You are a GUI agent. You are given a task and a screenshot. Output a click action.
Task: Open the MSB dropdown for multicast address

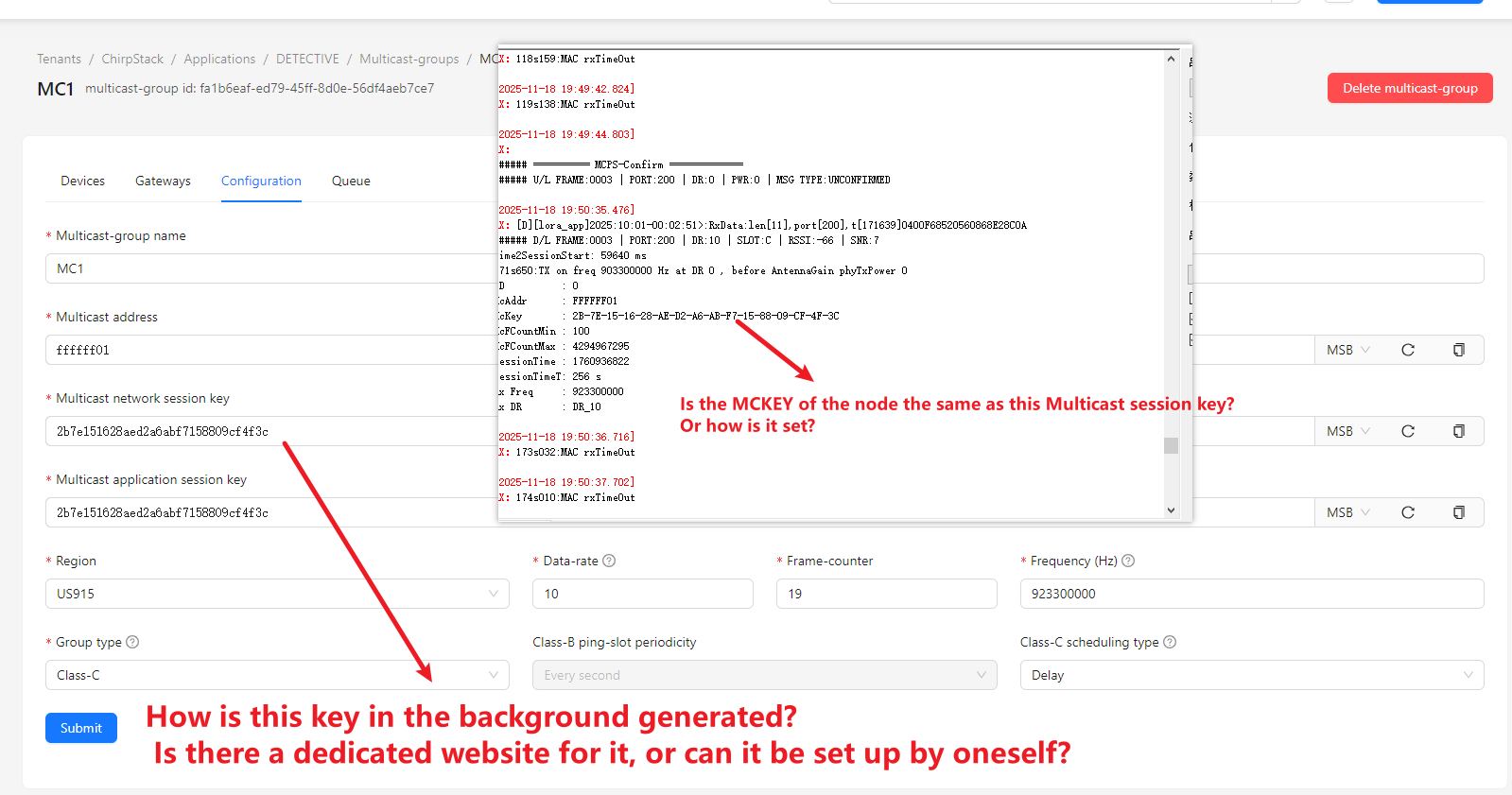[x=1347, y=350]
